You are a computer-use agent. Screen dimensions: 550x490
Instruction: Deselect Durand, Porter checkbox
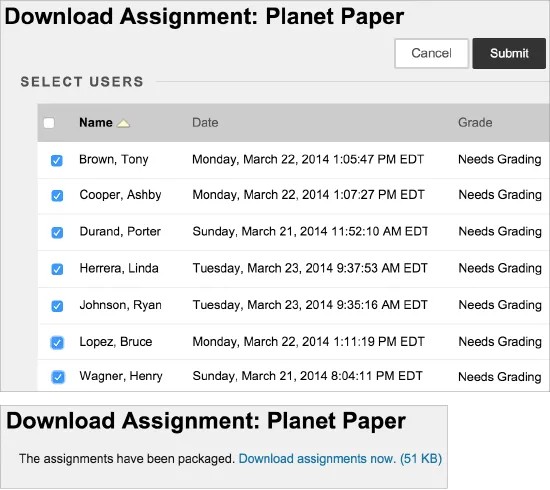[x=57, y=233]
